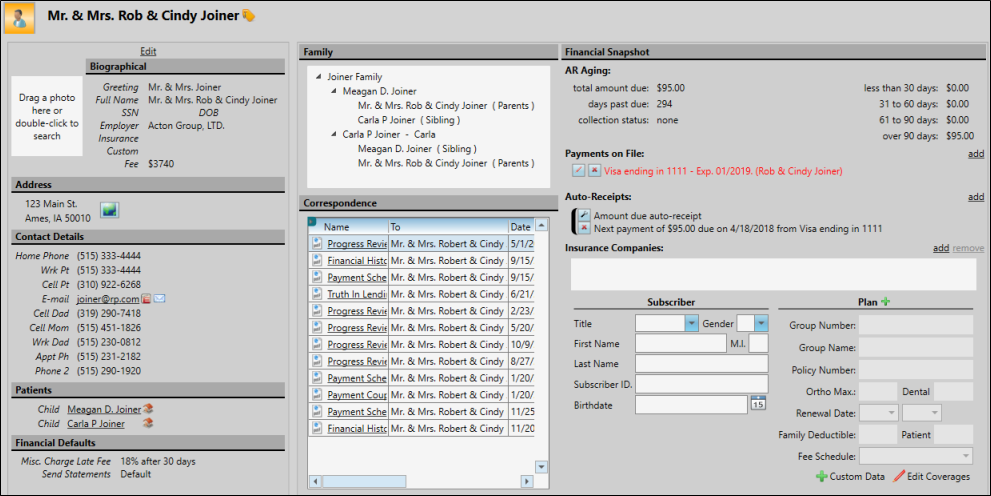Open the patient folder icon beside Meagan D. Joiner
Screen dimensions: 991x496
[148, 408]
